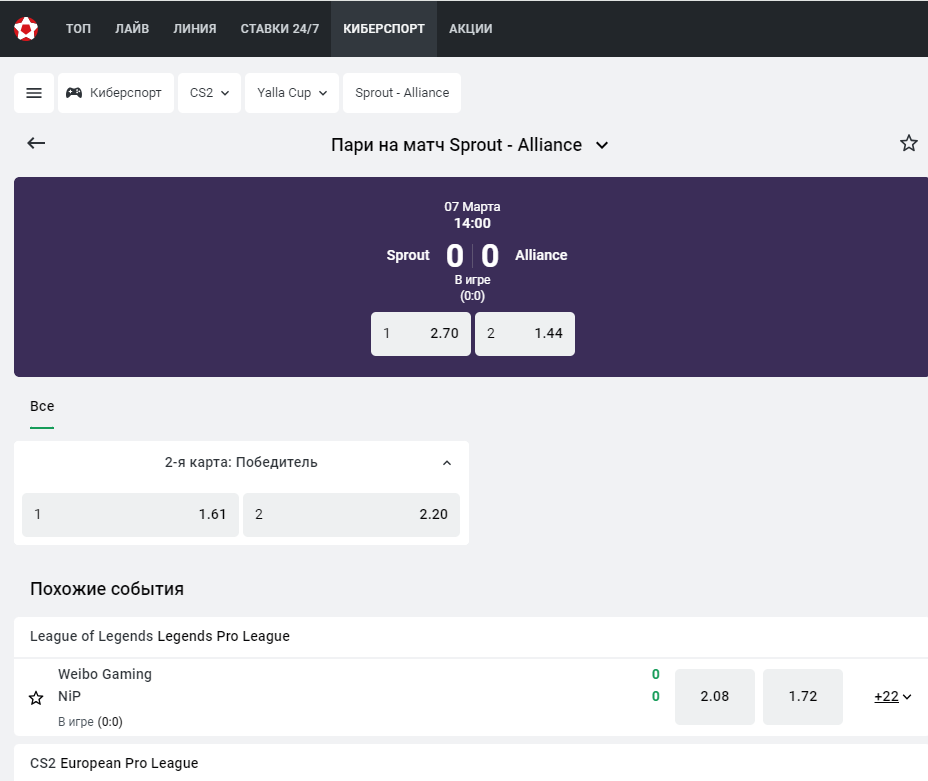Viewport: 928px width, 781px height.
Task: Select the Все markets tab
Action: point(42,406)
